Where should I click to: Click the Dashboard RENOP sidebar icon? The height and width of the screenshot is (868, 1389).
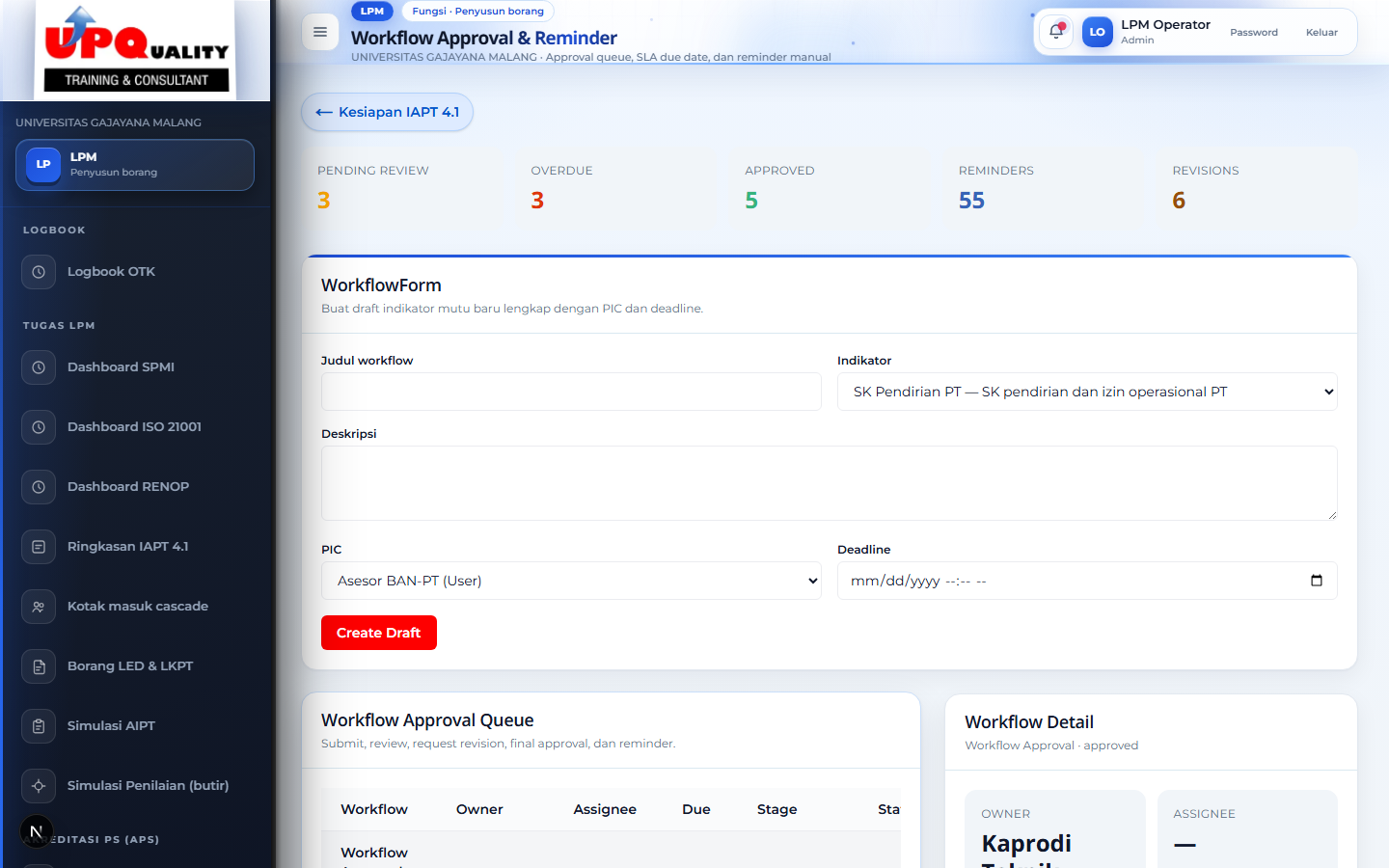[39, 487]
